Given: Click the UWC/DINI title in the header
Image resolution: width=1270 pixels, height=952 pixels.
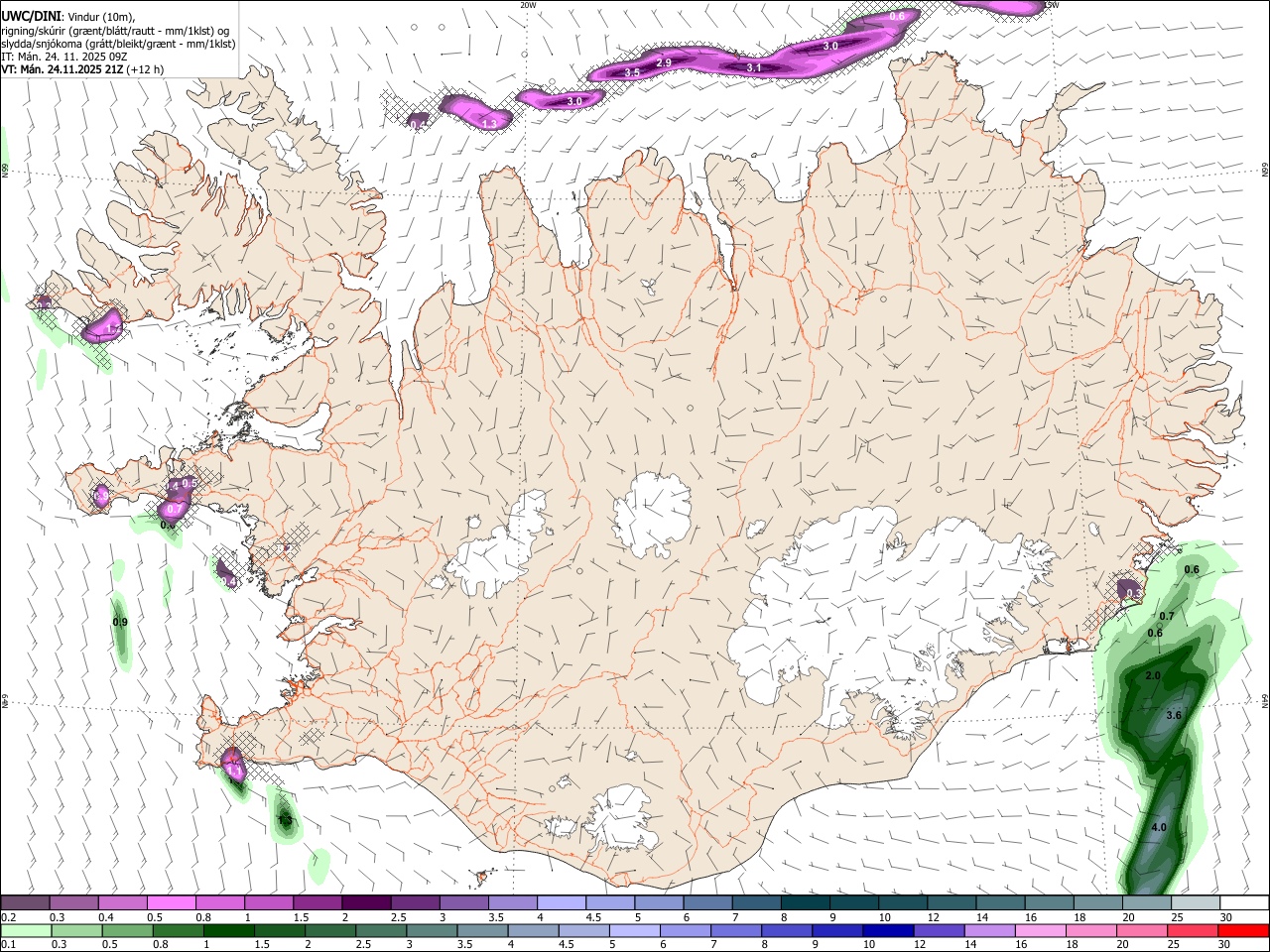Looking at the screenshot, I should 29,16.
